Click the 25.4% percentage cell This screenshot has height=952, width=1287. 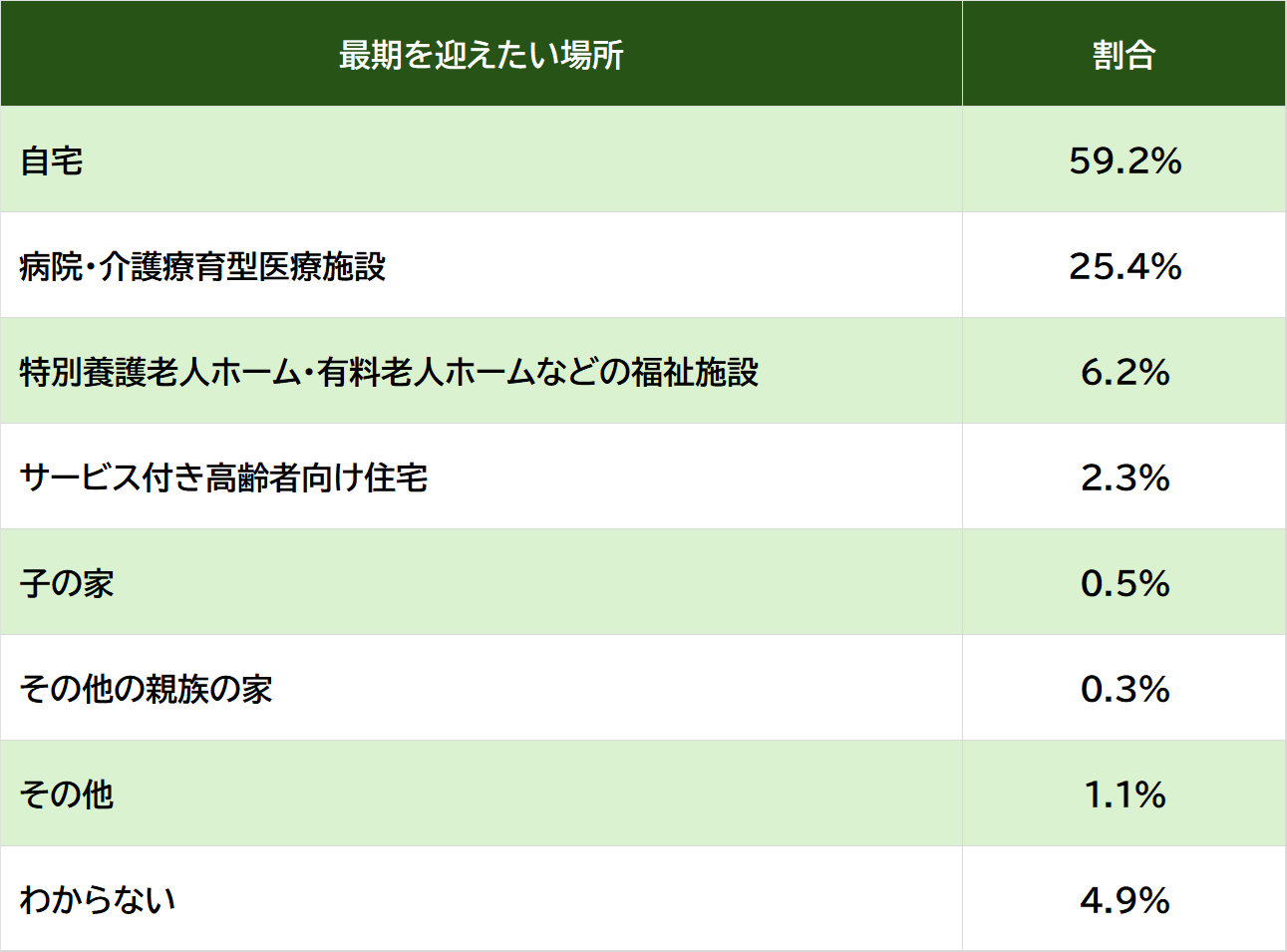[x=1125, y=266]
